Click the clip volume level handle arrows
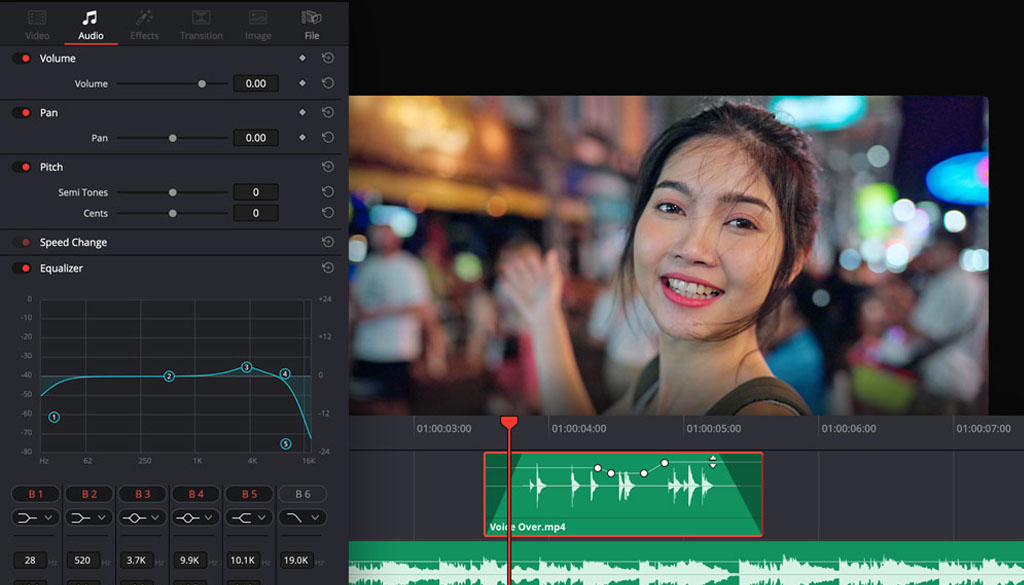This screenshot has width=1024, height=585. coord(712,462)
